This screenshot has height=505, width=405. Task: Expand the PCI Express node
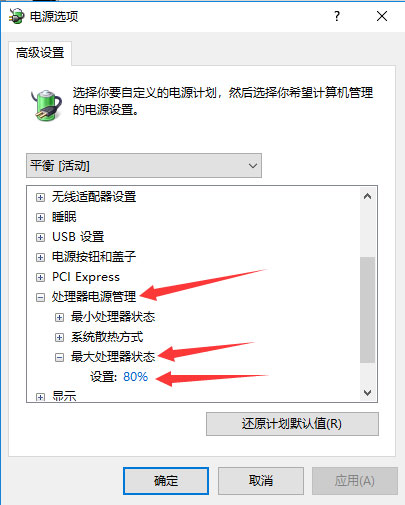point(40,277)
